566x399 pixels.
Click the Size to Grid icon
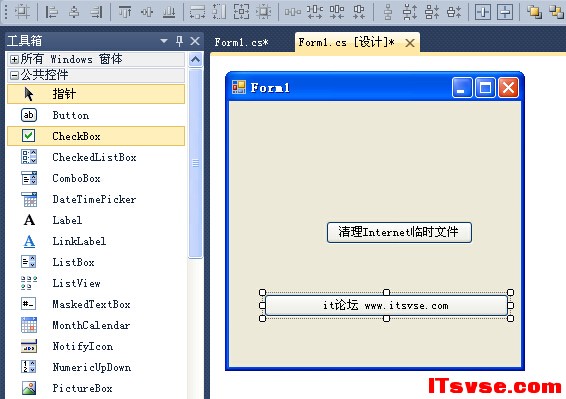coord(264,12)
